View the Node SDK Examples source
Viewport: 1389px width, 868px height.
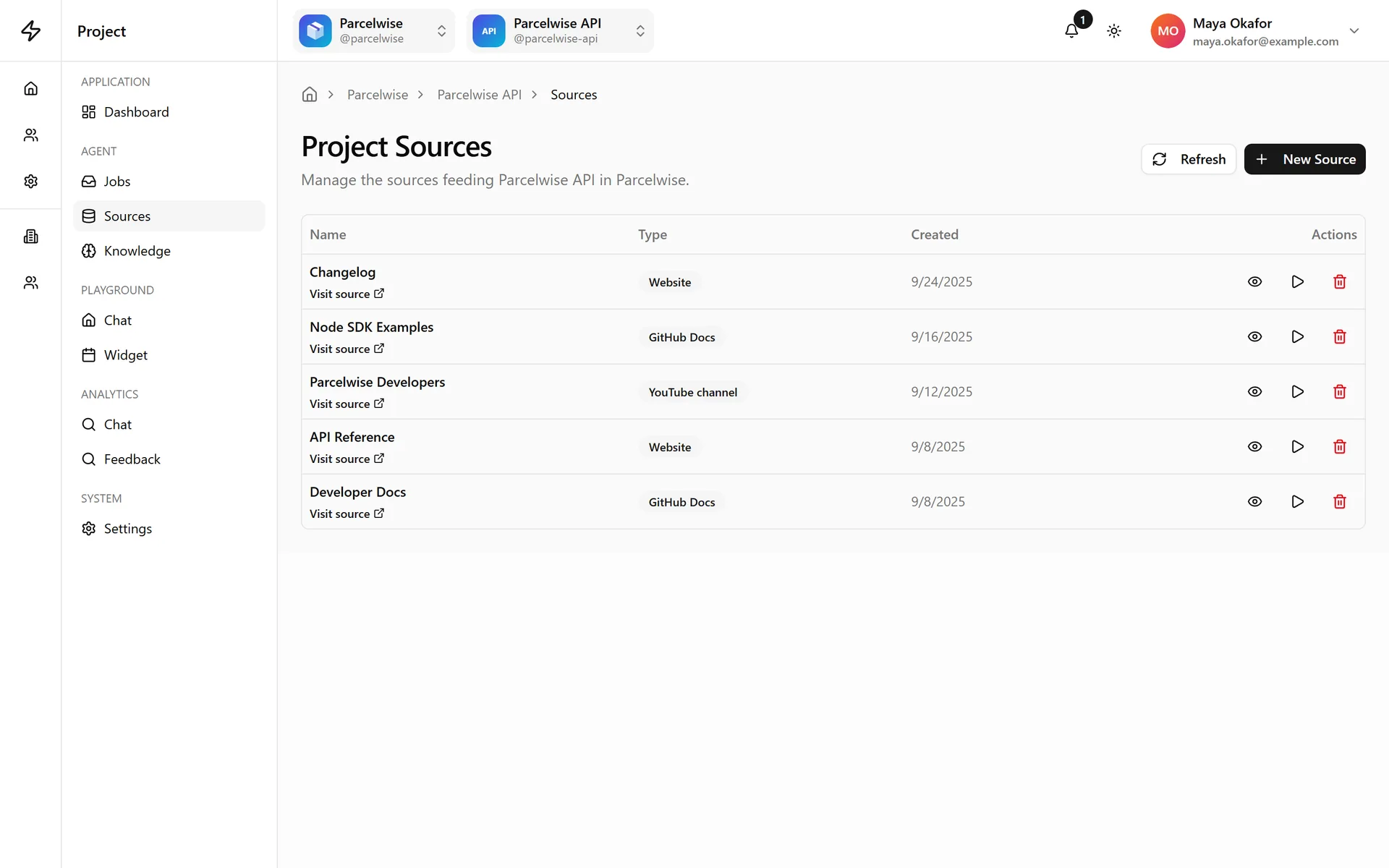point(1255,336)
